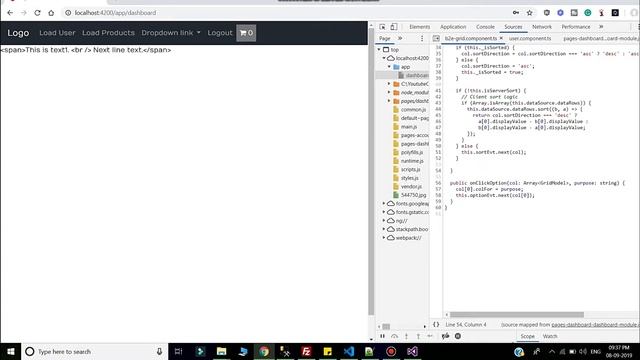This screenshot has height=360, width=640.
Task: Select the Scope debugger tab
Action: point(527,336)
